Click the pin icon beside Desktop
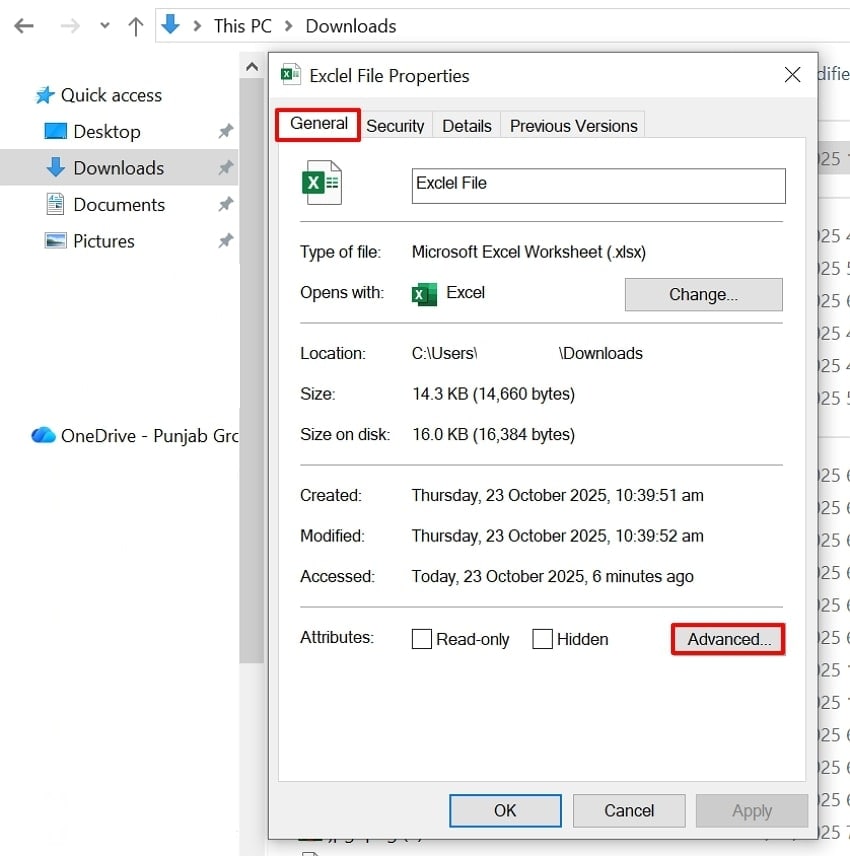This screenshot has width=850, height=856. [225, 131]
